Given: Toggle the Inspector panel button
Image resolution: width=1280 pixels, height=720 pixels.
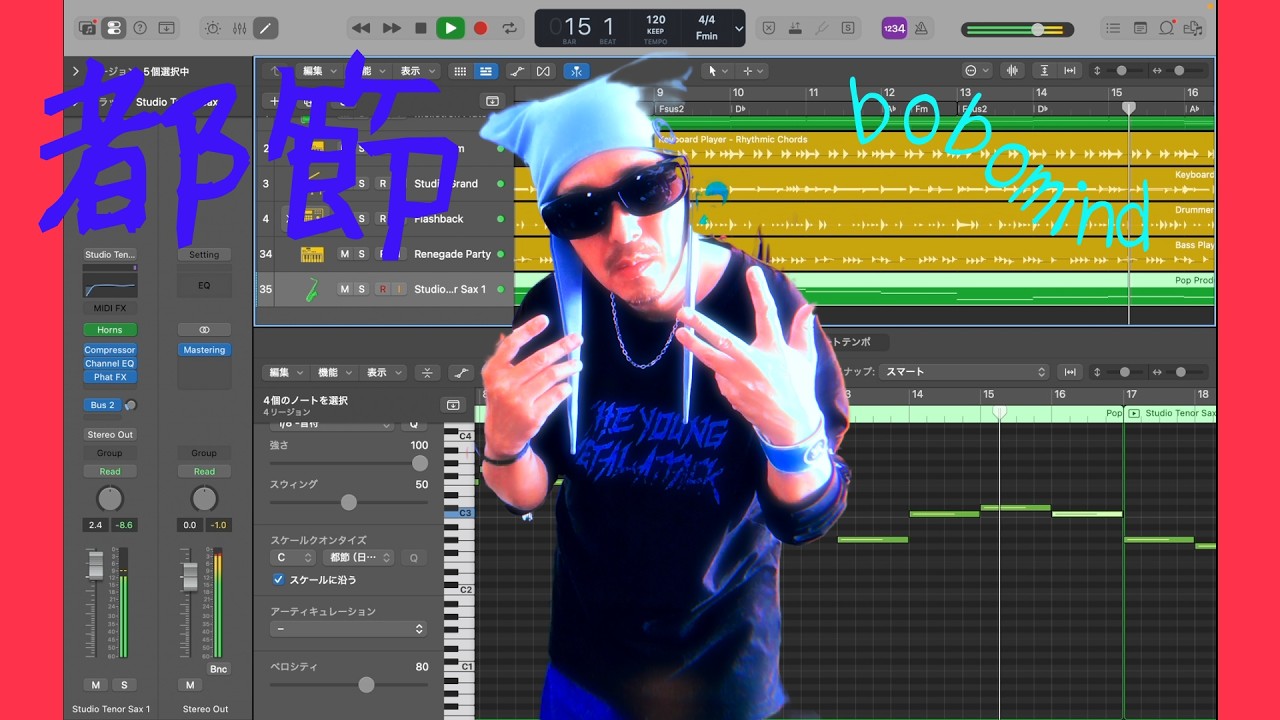Looking at the screenshot, I should point(114,28).
